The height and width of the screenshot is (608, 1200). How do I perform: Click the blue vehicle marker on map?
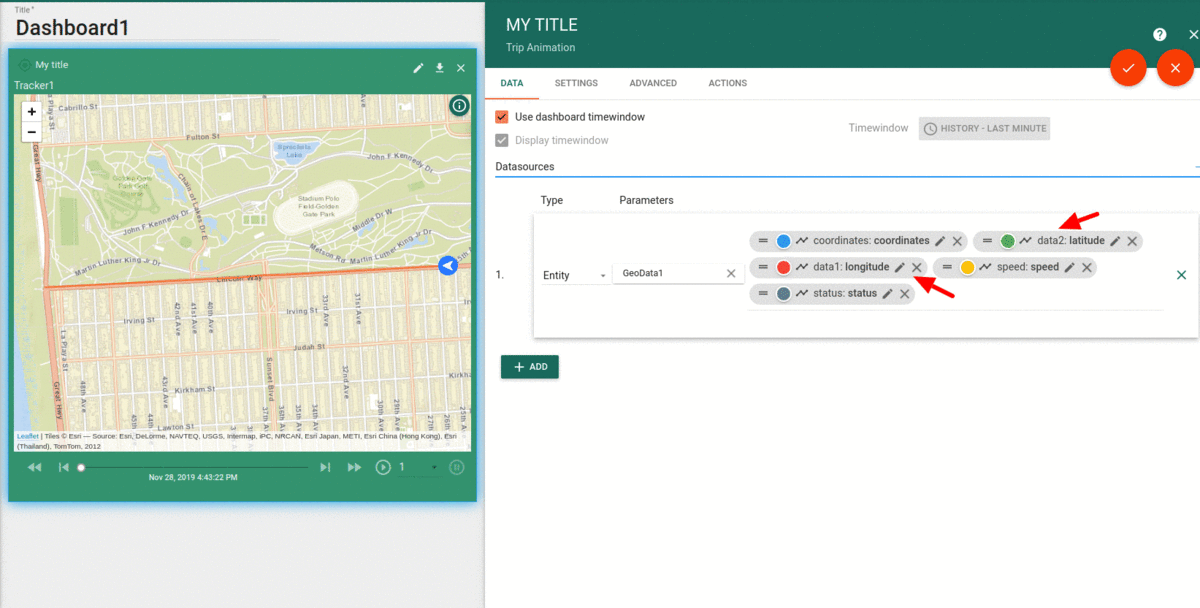click(x=448, y=265)
